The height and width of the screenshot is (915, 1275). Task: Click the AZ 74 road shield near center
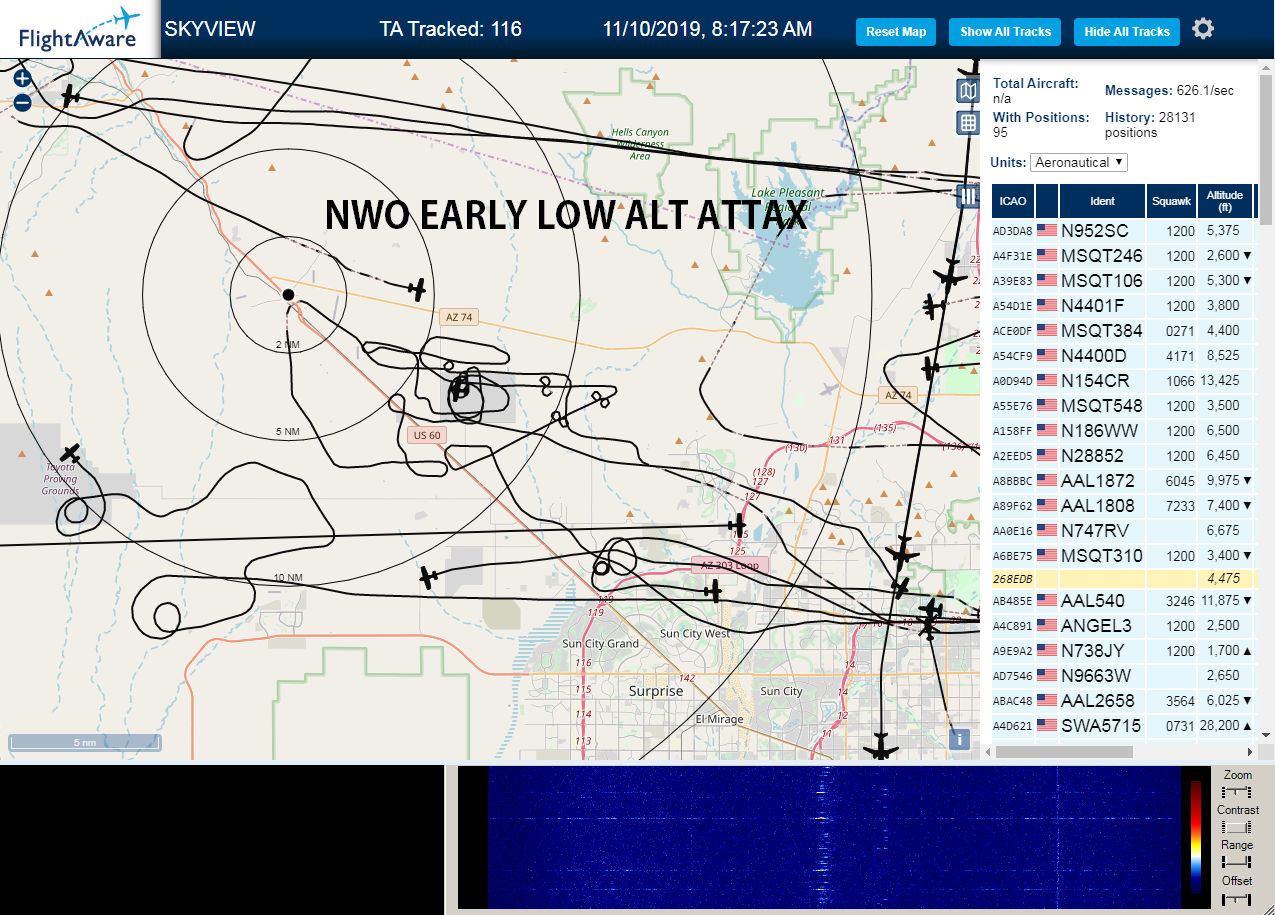[x=459, y=317]
